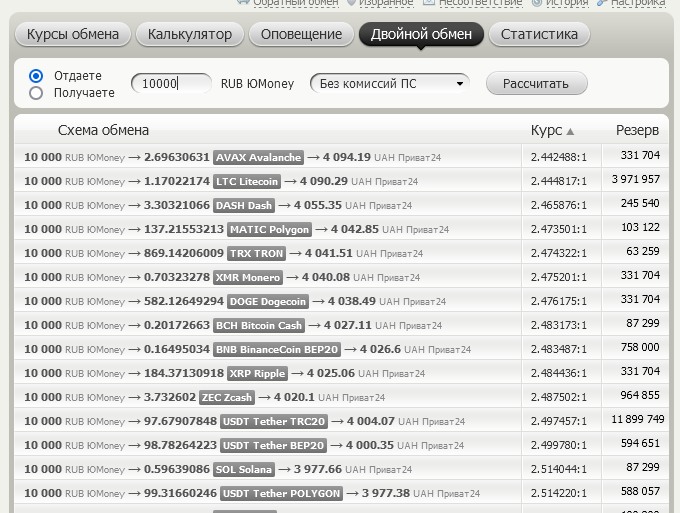Click the SOL Solana currency tag
The width and height of the screenshot is (680, 513).
click(244, 469)
